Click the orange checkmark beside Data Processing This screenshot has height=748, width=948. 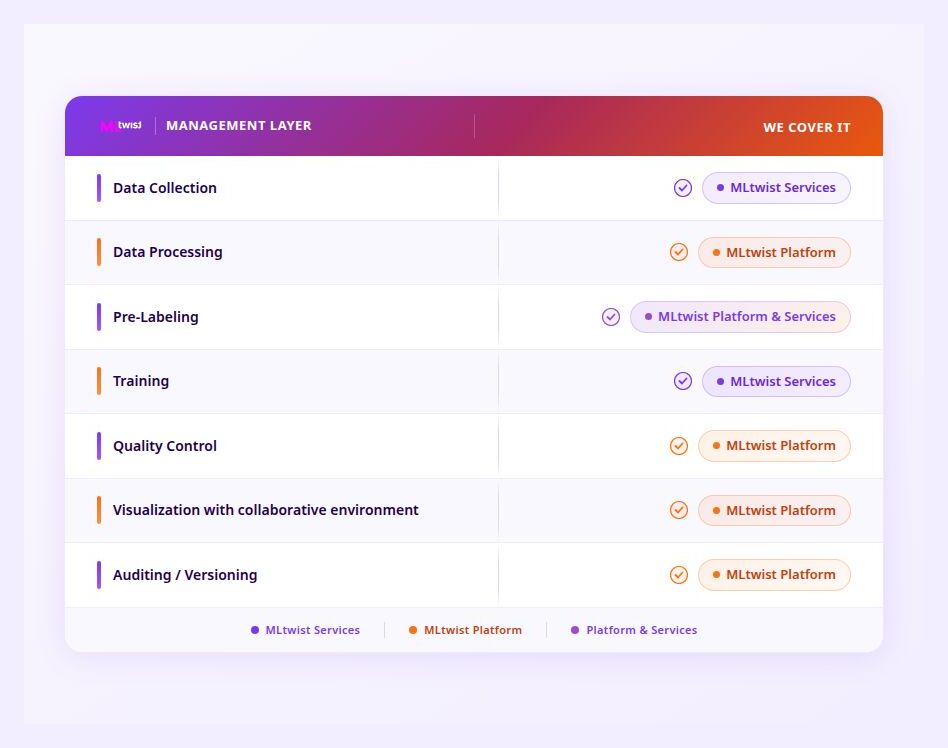tap(679, 252)
